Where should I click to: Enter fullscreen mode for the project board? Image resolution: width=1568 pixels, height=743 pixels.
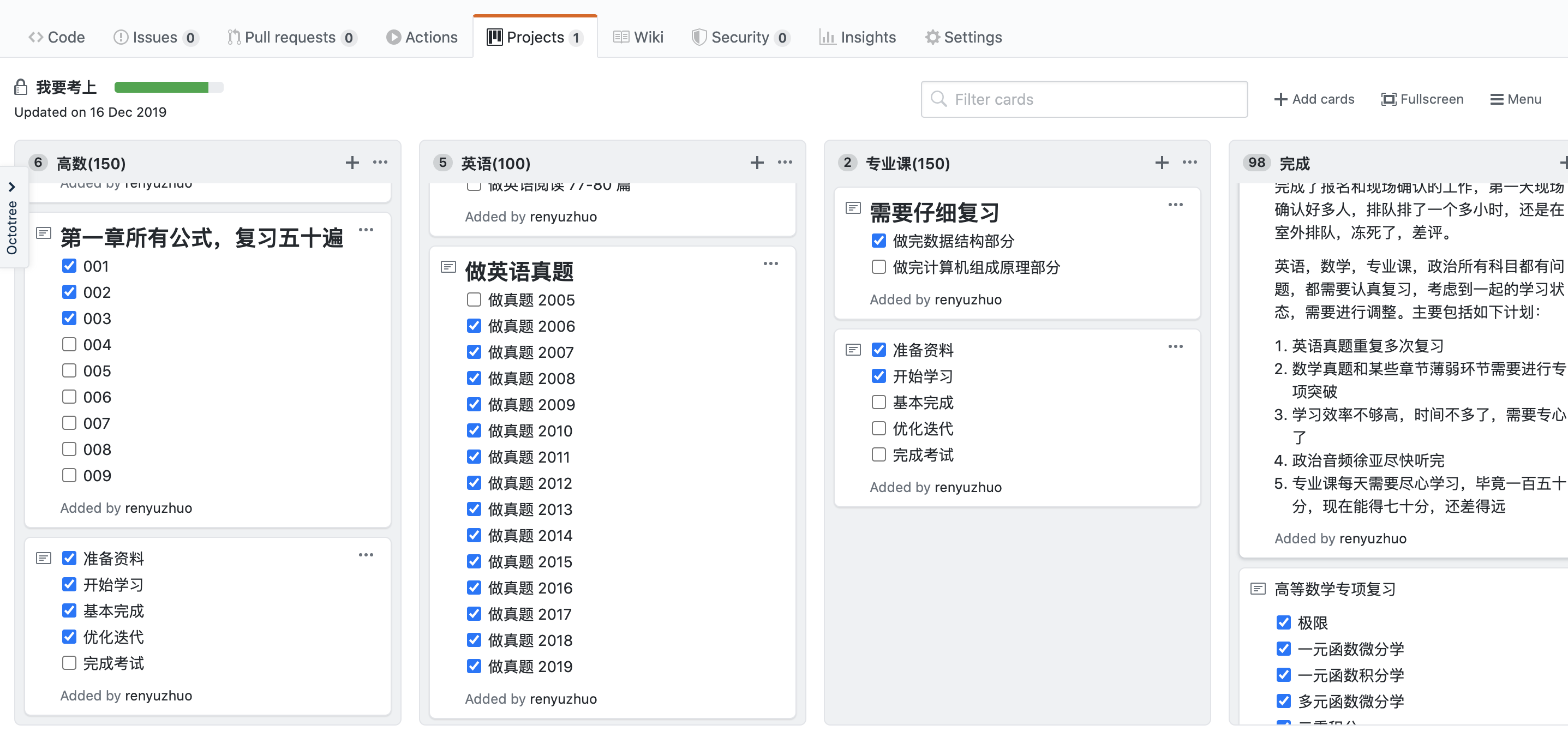click(1422, 99)
